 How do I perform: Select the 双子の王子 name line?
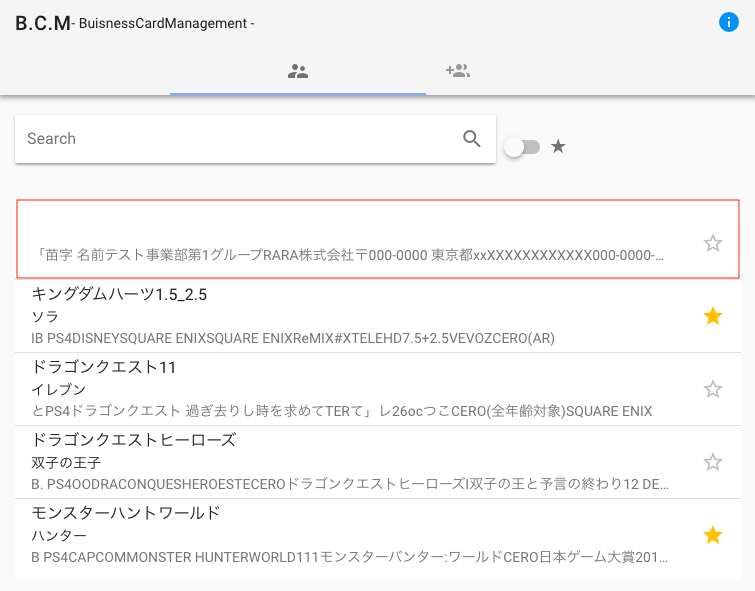click(x=66, y=462)
